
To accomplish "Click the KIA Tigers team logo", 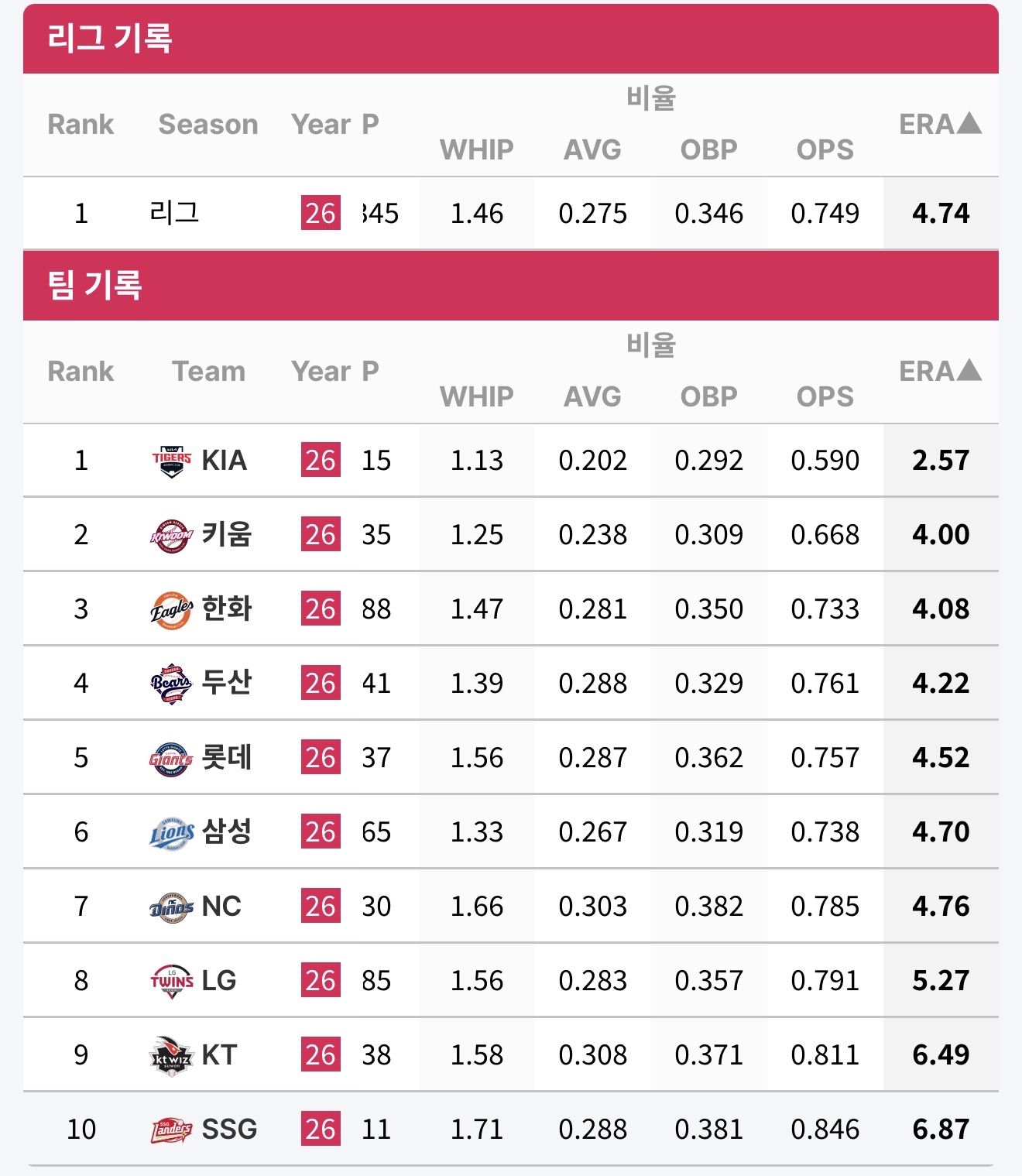I will pos(172,461).
